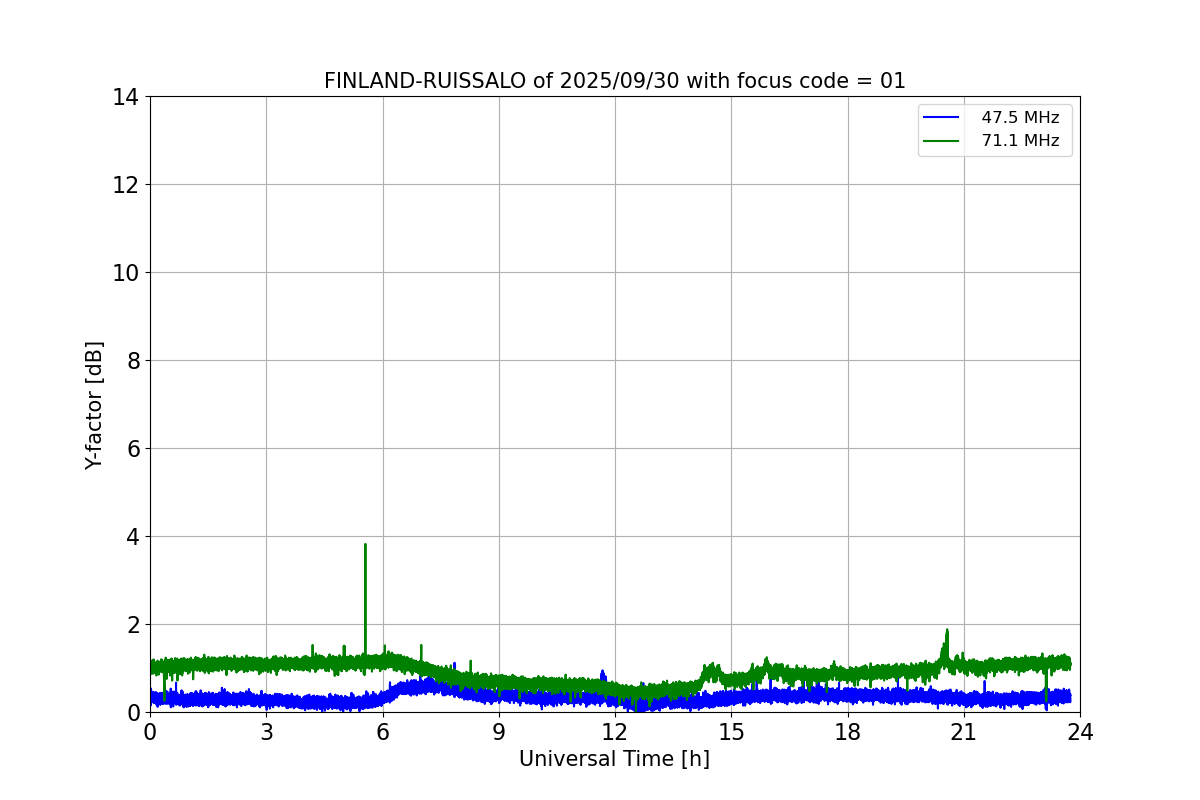The image size is (1200, 800).
Task: Click the y-axis tick label 6
Action: pos(133,449)
